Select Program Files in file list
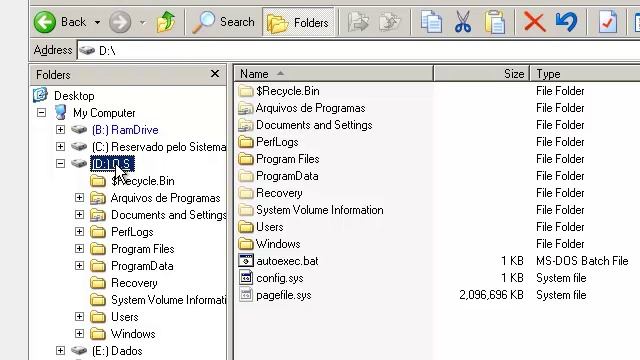 [x=287, y=159]
